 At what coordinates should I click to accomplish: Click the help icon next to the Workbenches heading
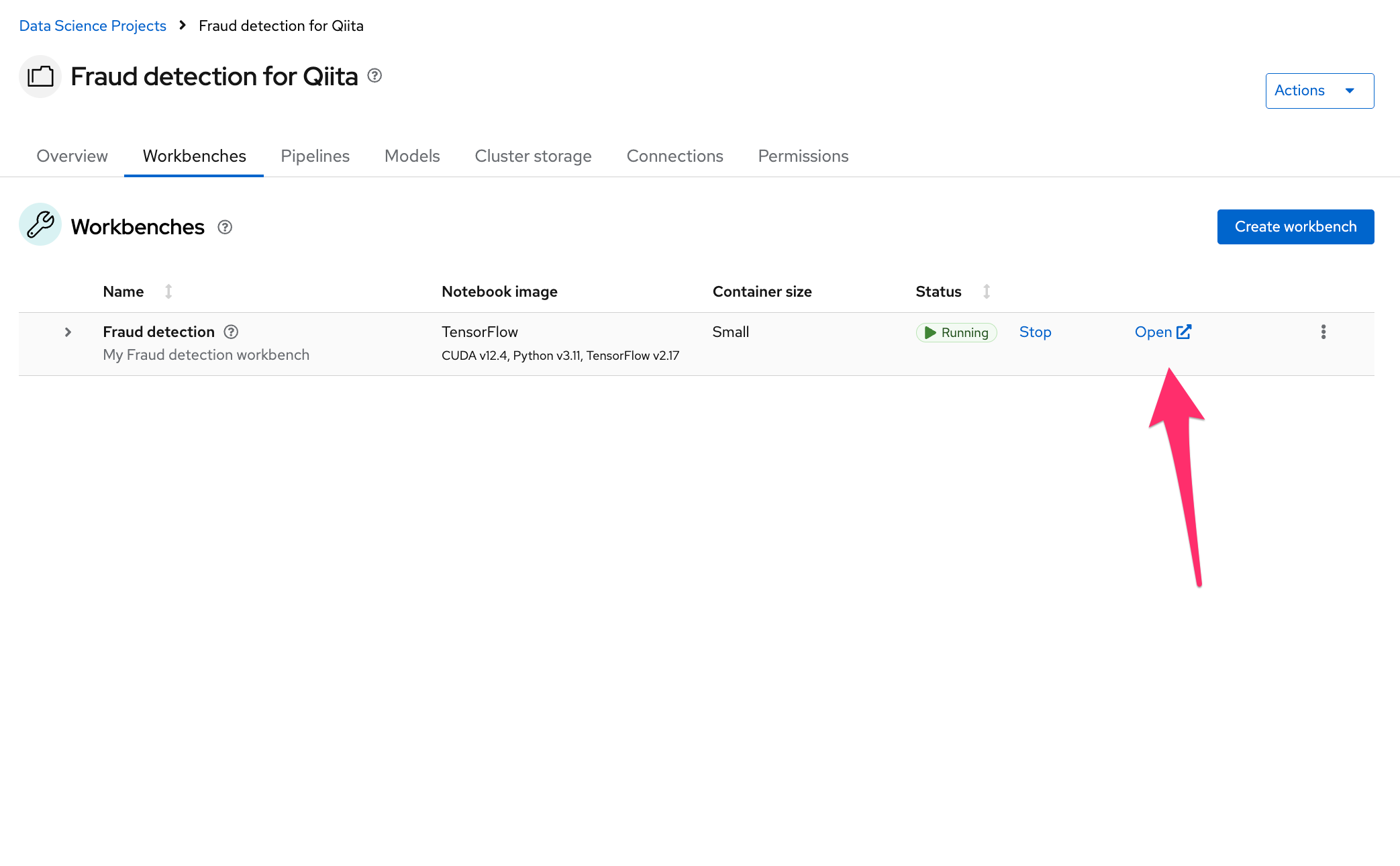[225, 227]
